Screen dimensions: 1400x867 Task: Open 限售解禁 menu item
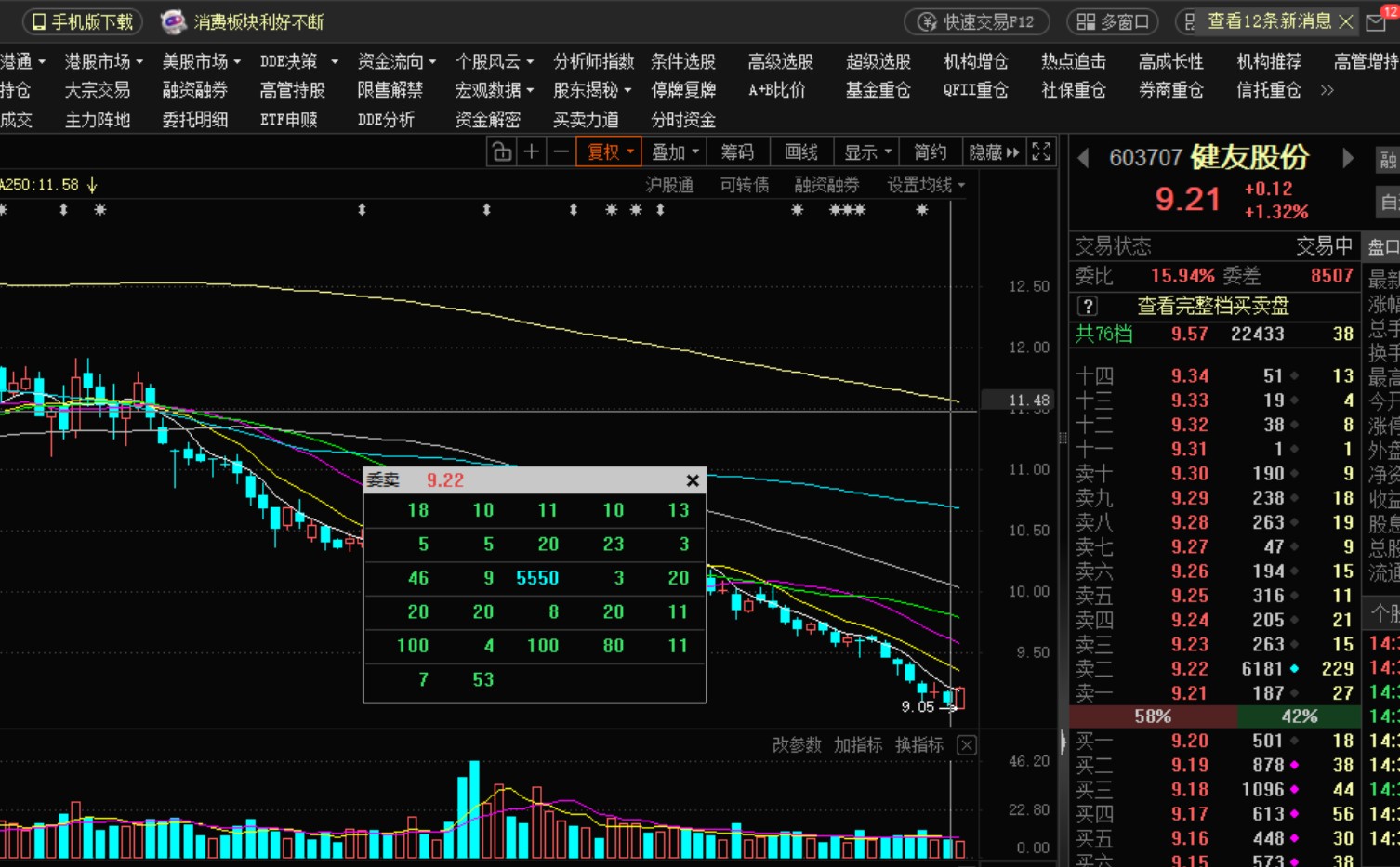[x=390, y=90]
